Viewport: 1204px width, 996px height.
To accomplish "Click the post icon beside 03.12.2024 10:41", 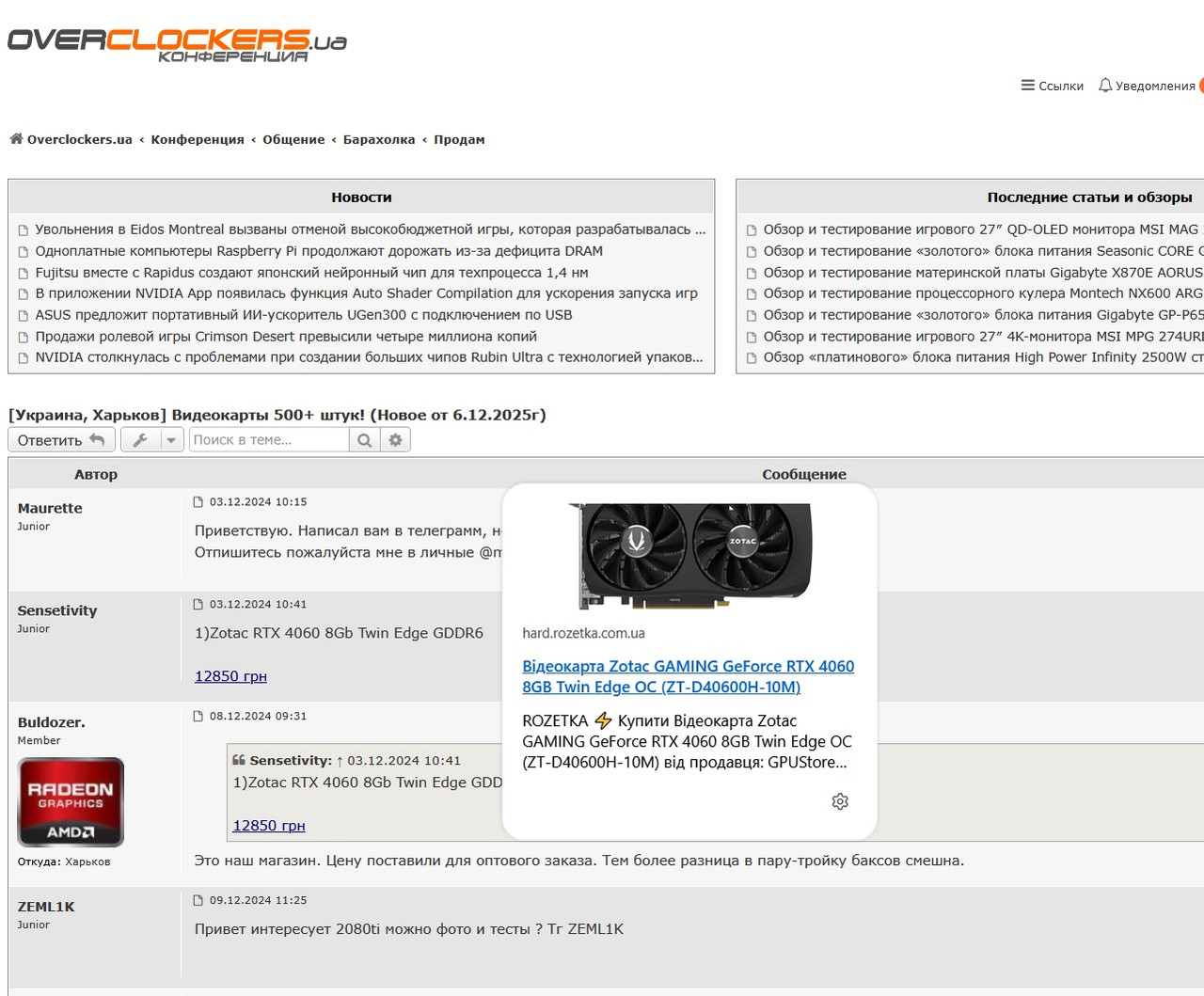I will [x=198, y=605].
